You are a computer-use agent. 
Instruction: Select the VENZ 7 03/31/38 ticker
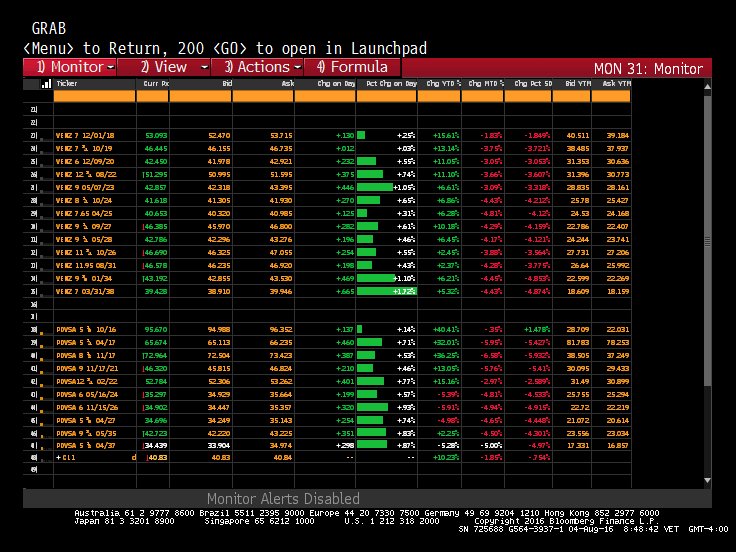click(x=85, y=291)
